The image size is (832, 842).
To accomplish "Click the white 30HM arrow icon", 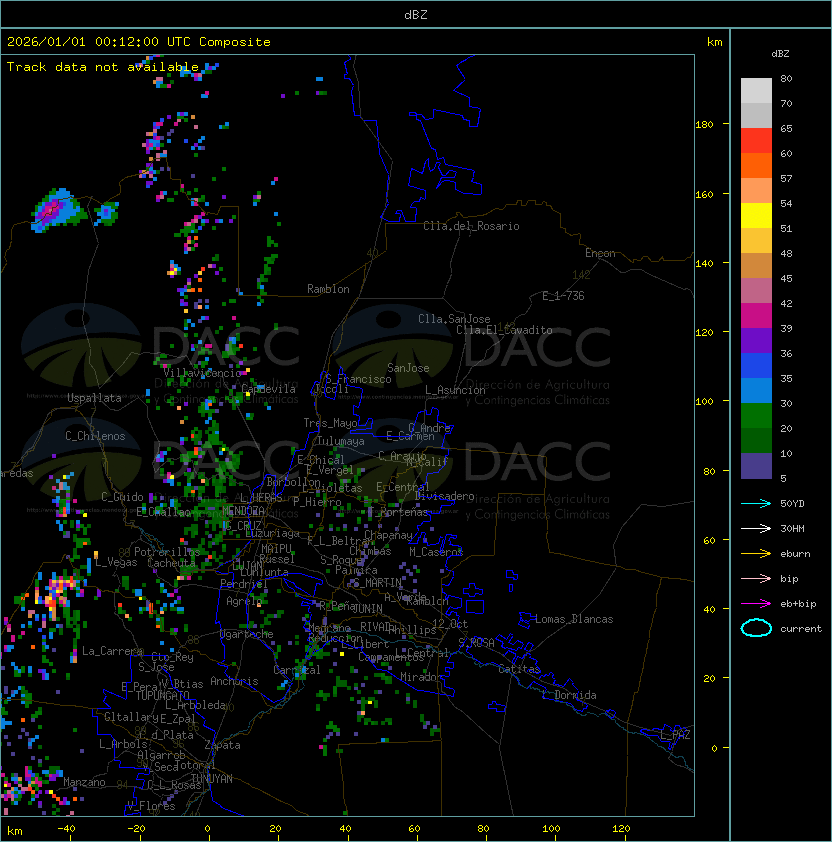I will 756,529.
